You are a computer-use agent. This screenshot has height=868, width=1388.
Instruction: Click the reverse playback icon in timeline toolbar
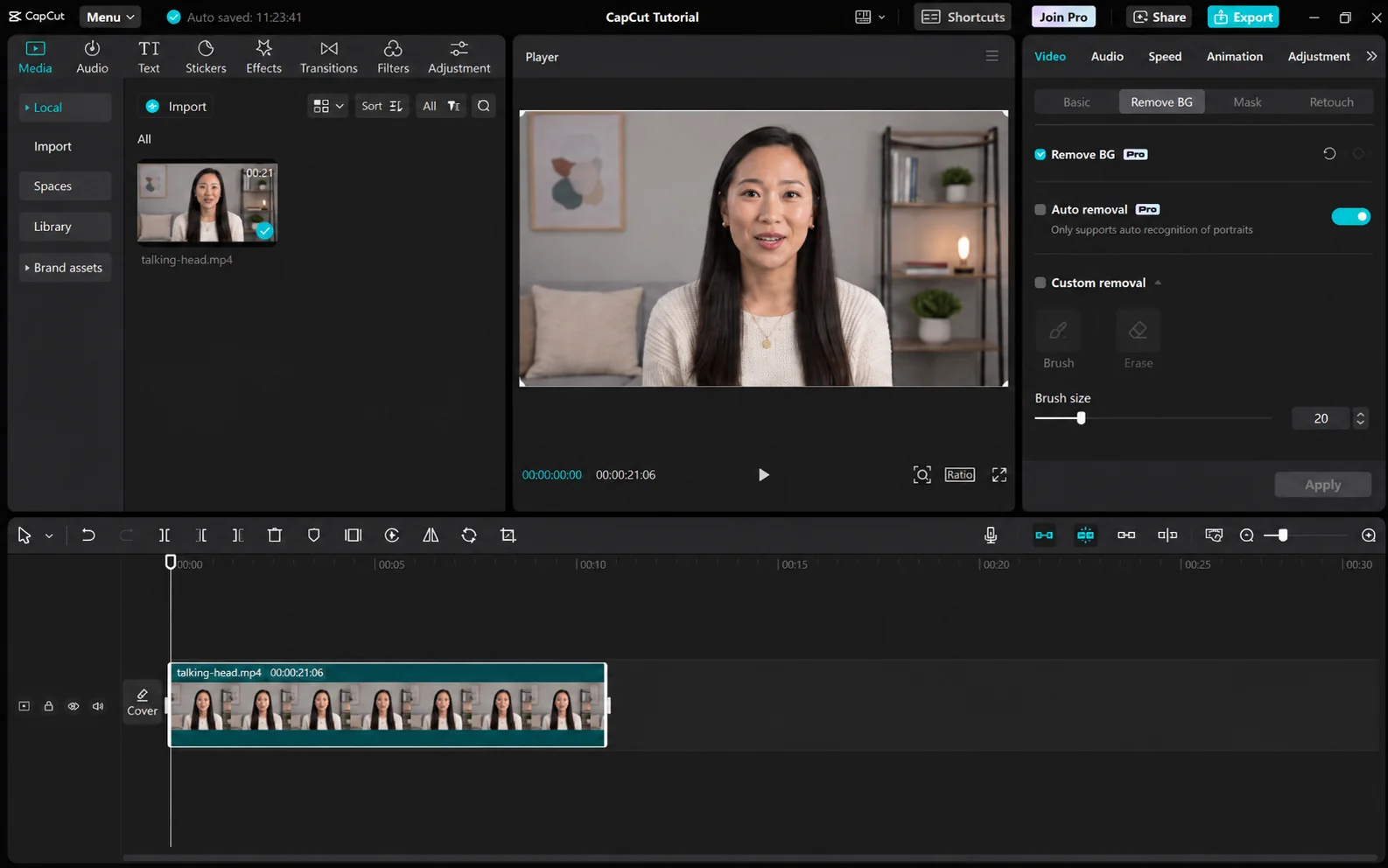click(x=392, y=535)
